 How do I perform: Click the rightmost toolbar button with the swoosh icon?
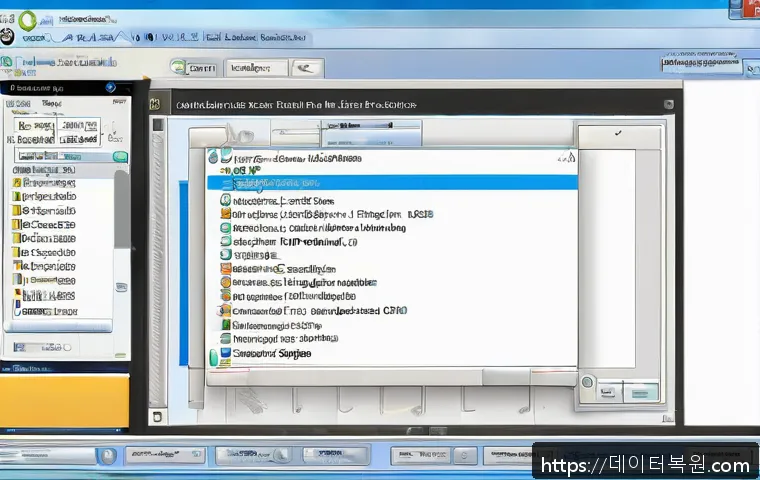pos(307,68)
